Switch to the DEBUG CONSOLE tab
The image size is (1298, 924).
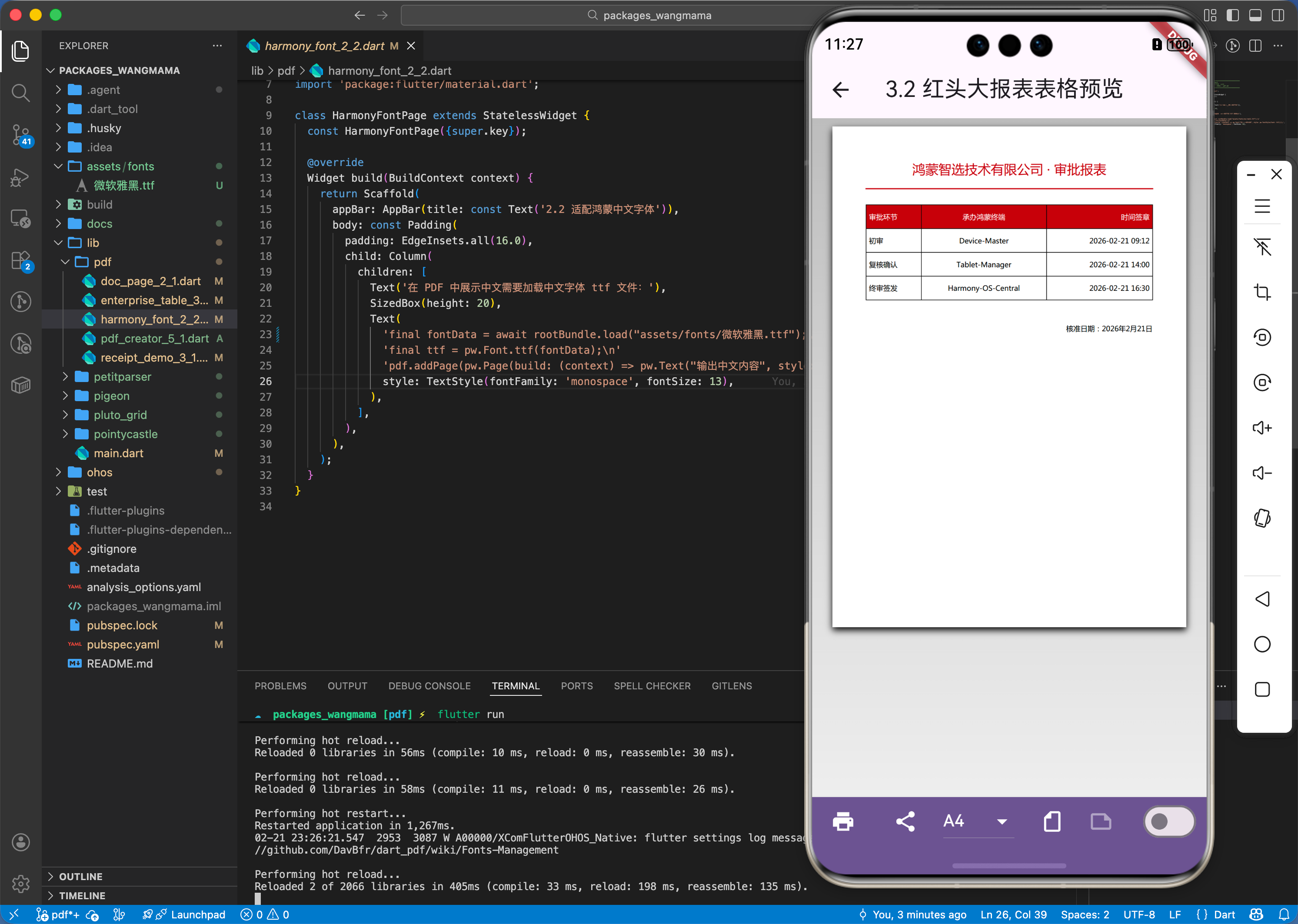(x=429, y=685)
